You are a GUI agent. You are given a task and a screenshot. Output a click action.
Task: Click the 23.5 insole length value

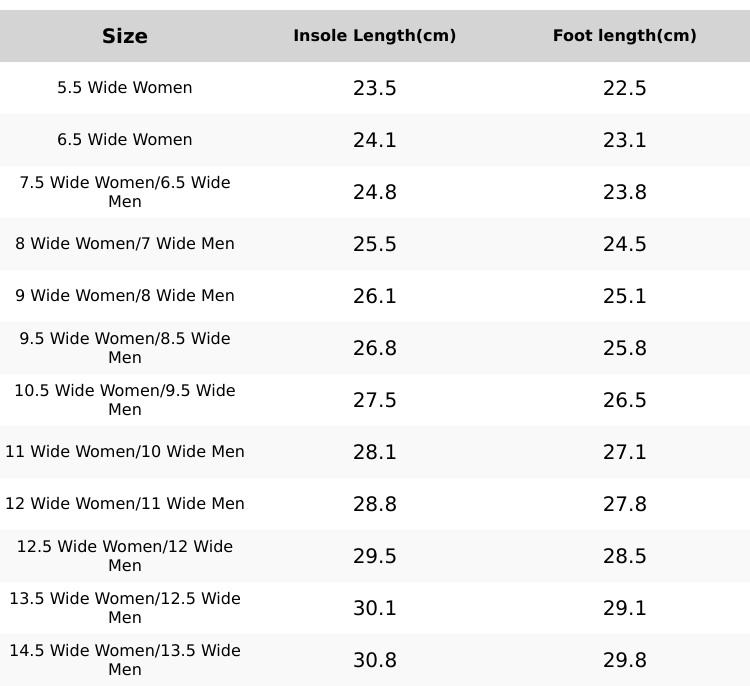[375, 88]
